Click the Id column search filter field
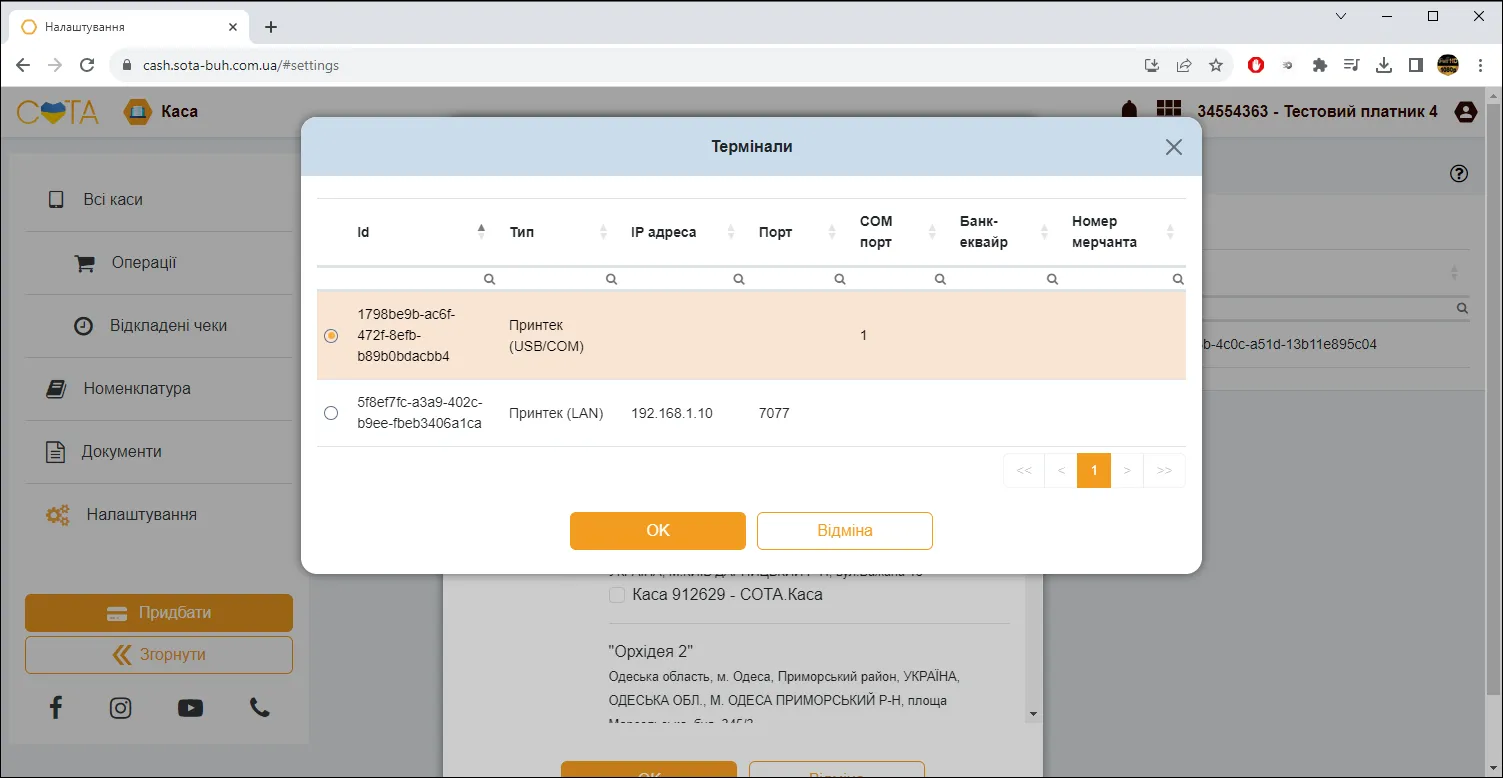The image size is (1503, 778). coord(425,280)
